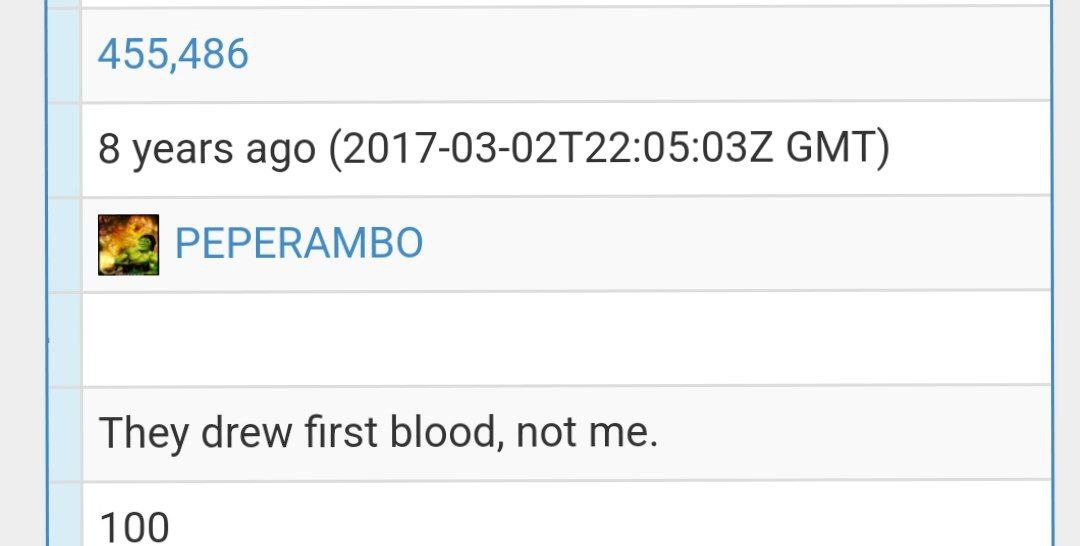This screenshot has width=1080, height=546.
Task: Open the 455,486 link
Action: pyautogui.click(x=173, y=54)
